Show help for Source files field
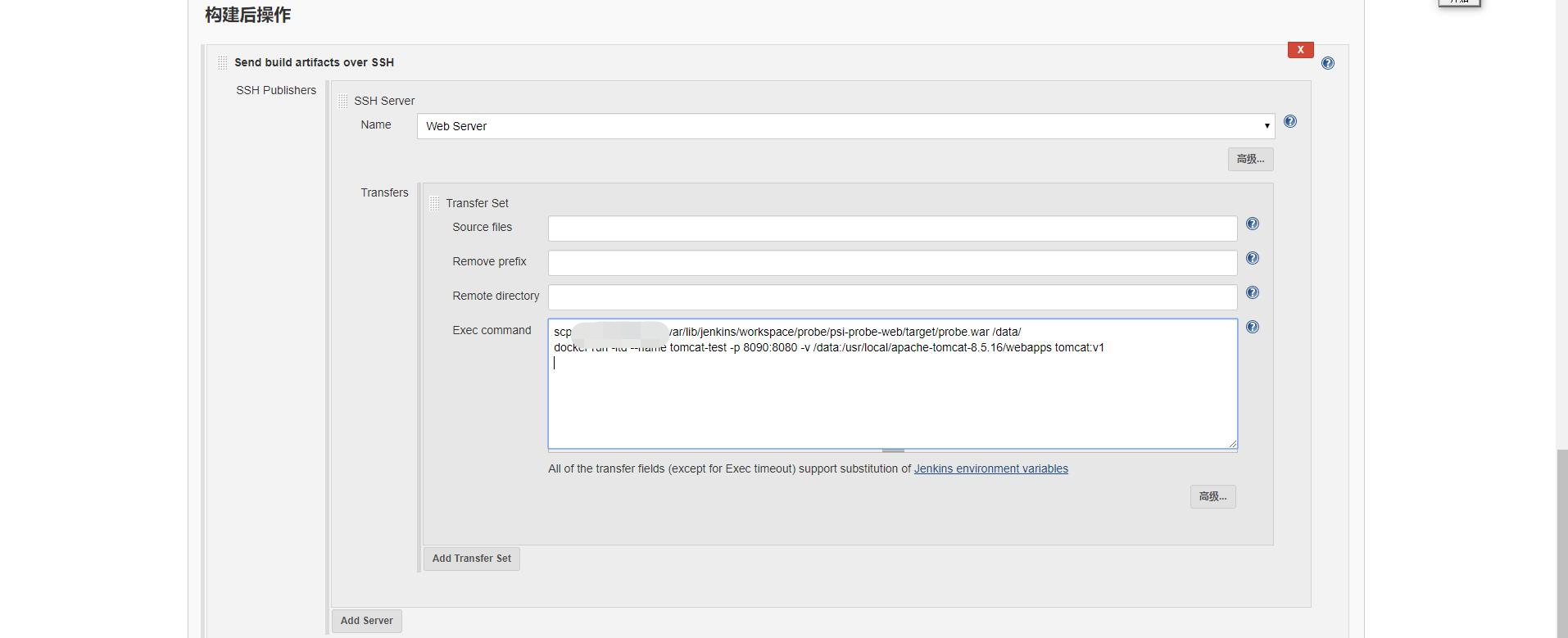Screen dimensions: 1568x638 [1253, 224]
